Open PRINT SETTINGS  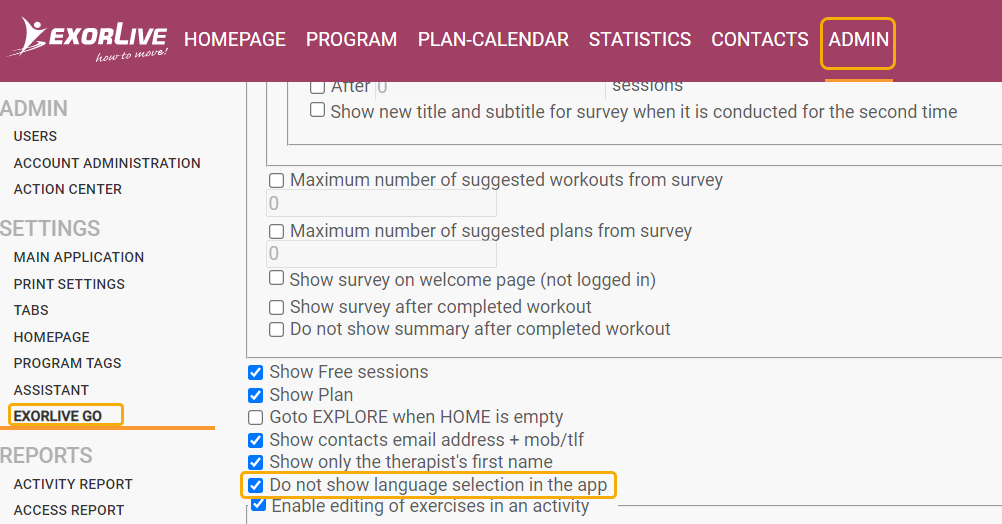pyautogui.click(x=69, y=284)
